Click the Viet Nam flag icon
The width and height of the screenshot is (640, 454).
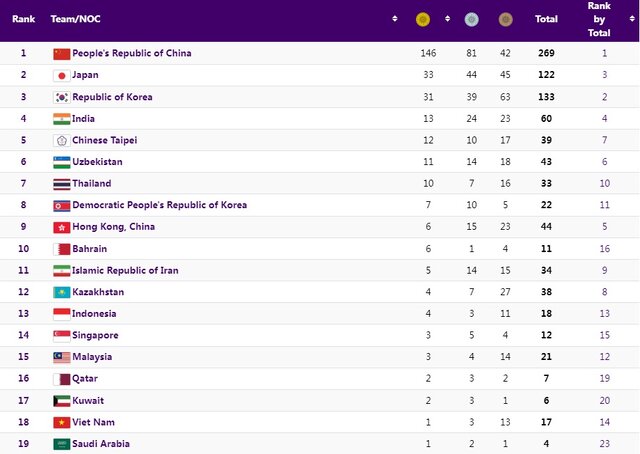61,422
